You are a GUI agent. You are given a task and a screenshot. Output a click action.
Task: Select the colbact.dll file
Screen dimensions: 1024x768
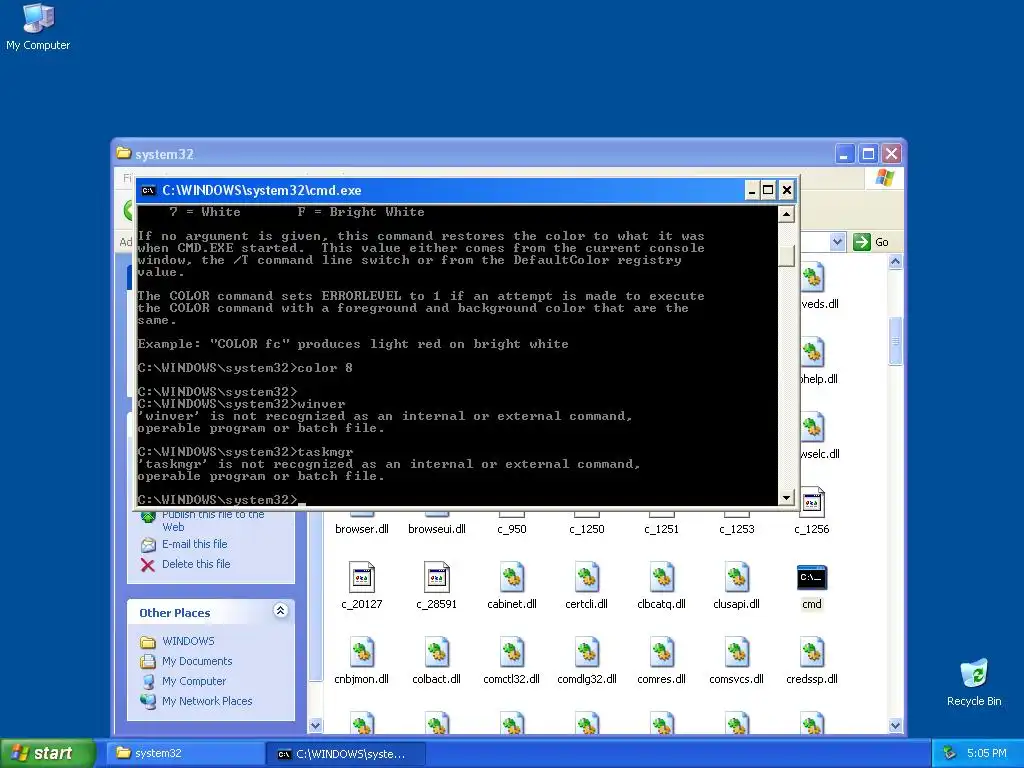(x=436, y=661)
